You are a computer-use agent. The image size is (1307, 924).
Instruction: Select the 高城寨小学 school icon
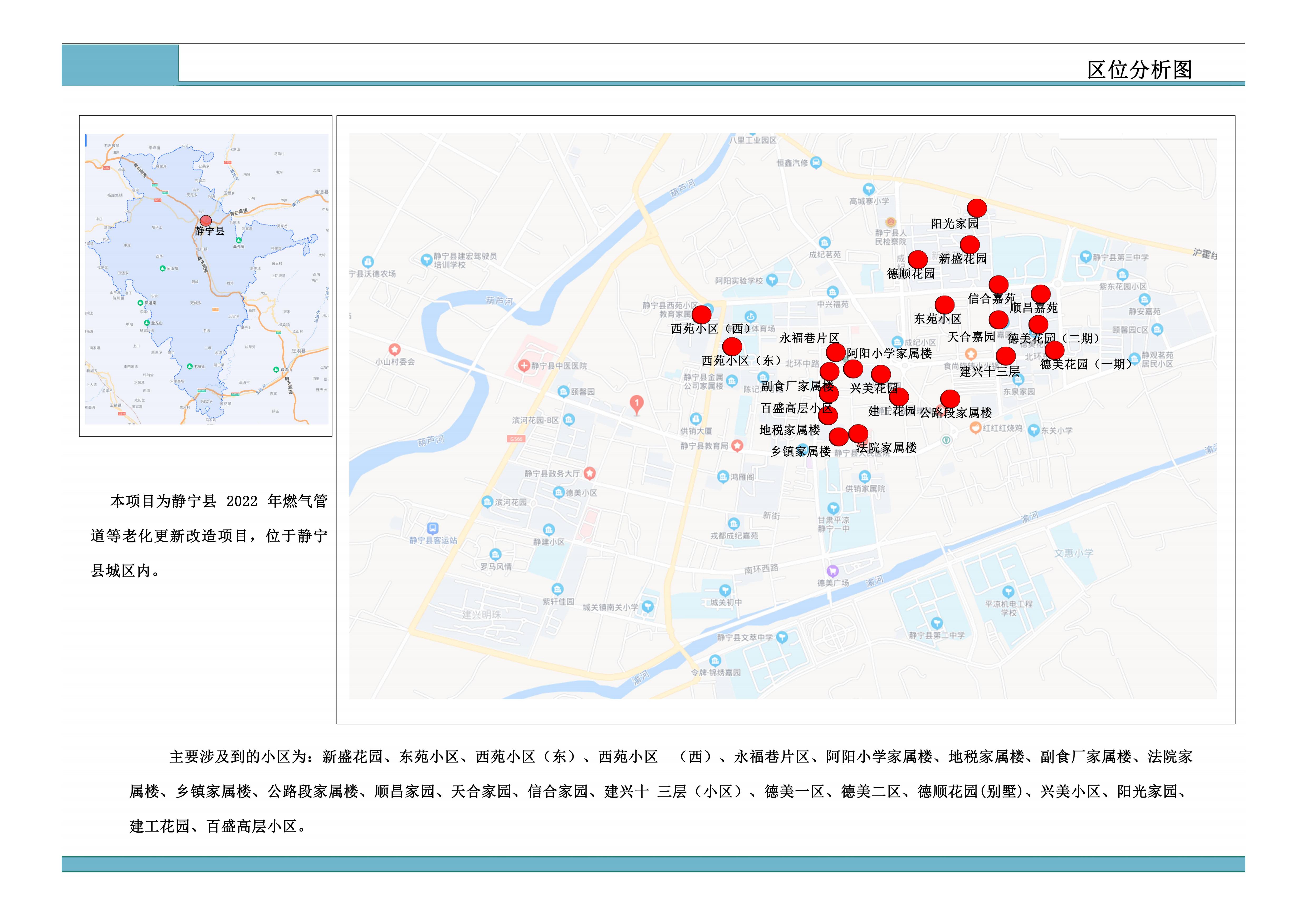click(868, 189)
